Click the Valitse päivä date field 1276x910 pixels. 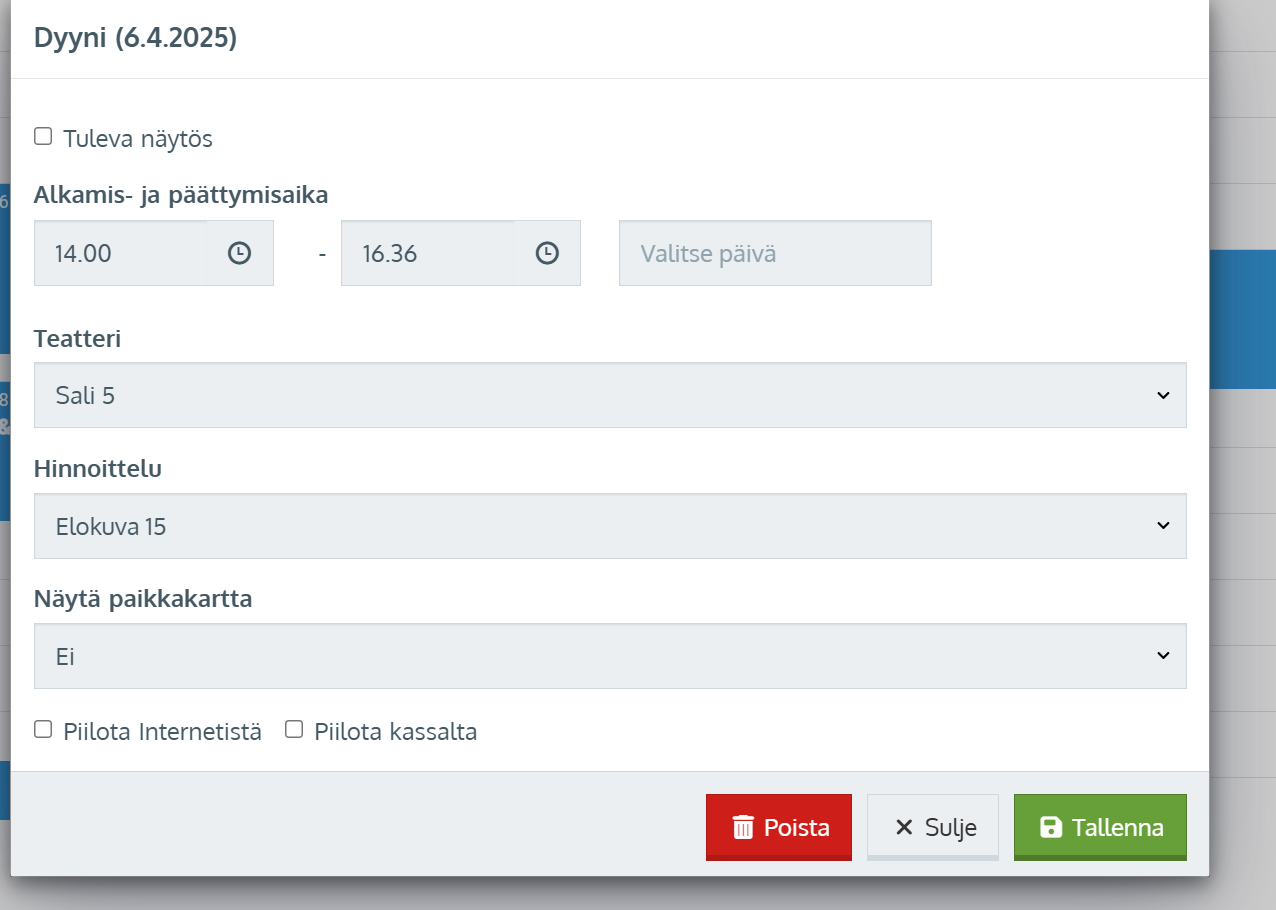tap(775, 253)
